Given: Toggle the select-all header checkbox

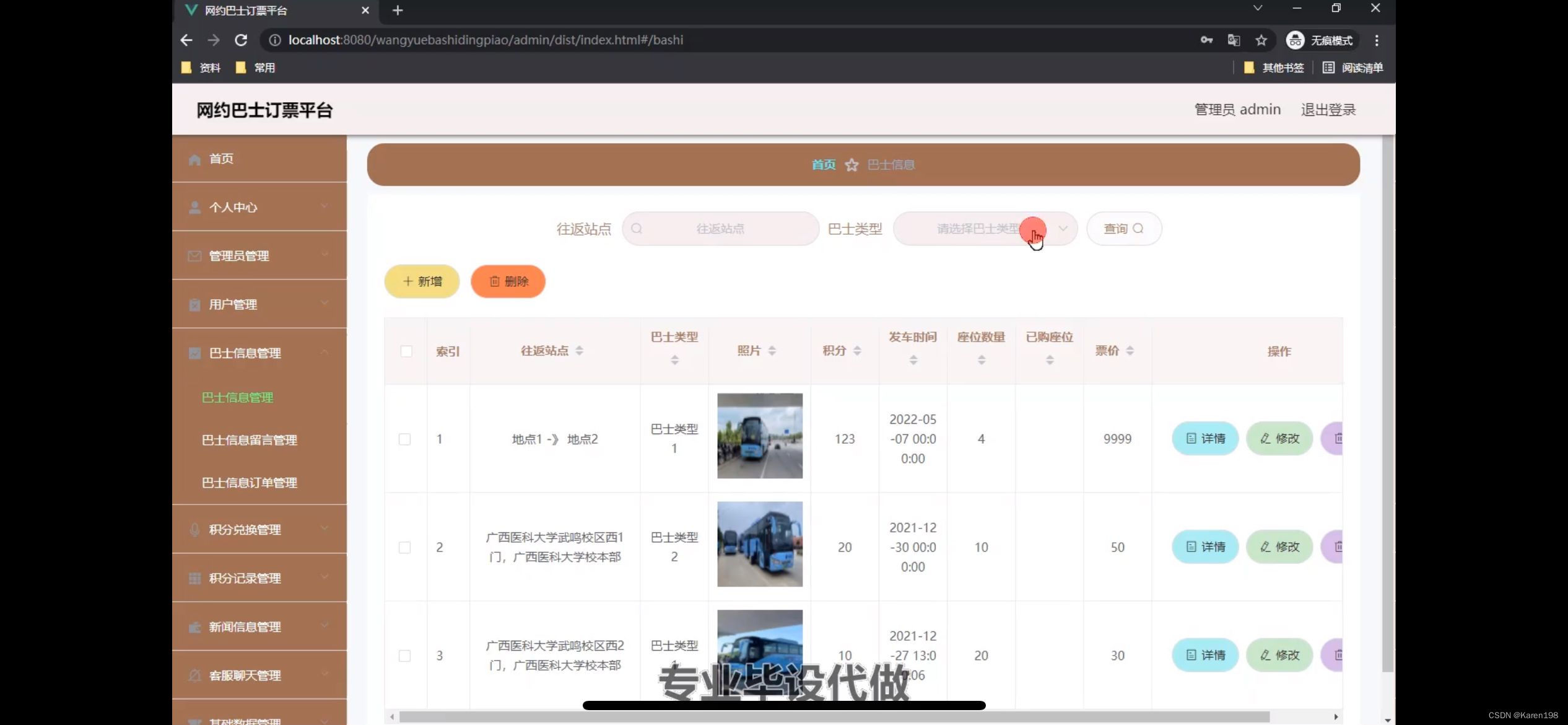Looking at the screenshot, I should [x=406, y=351].
